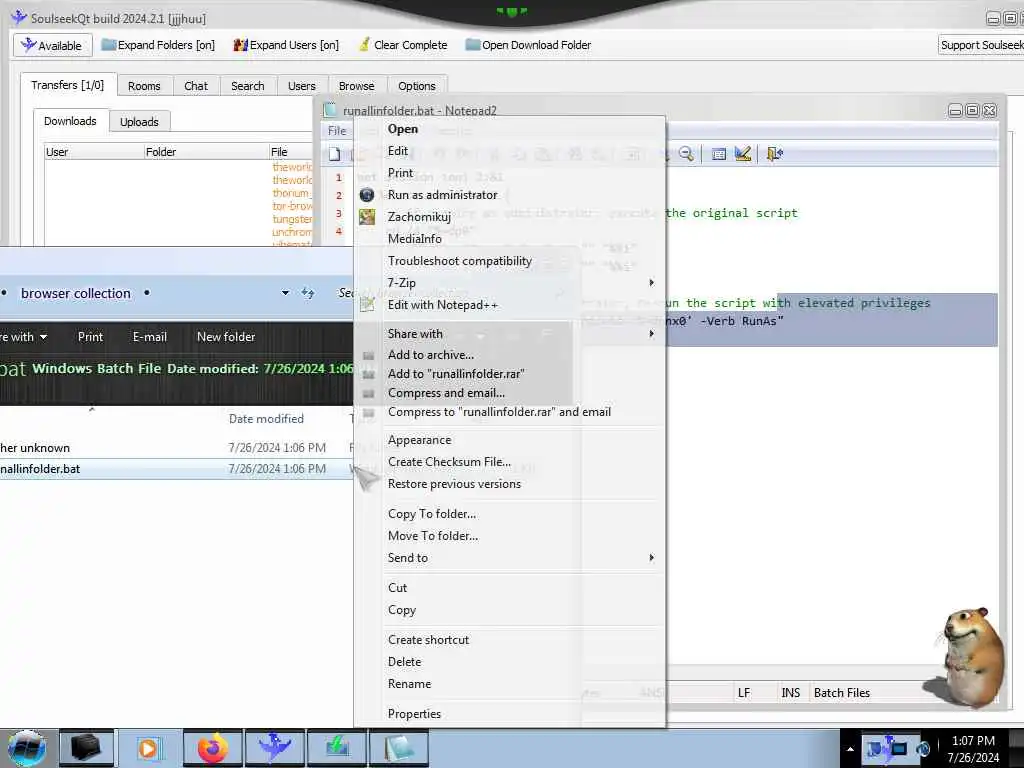Select Add to "runallinfolder.rar"
1024x768 pixels.
pos(456,374)
